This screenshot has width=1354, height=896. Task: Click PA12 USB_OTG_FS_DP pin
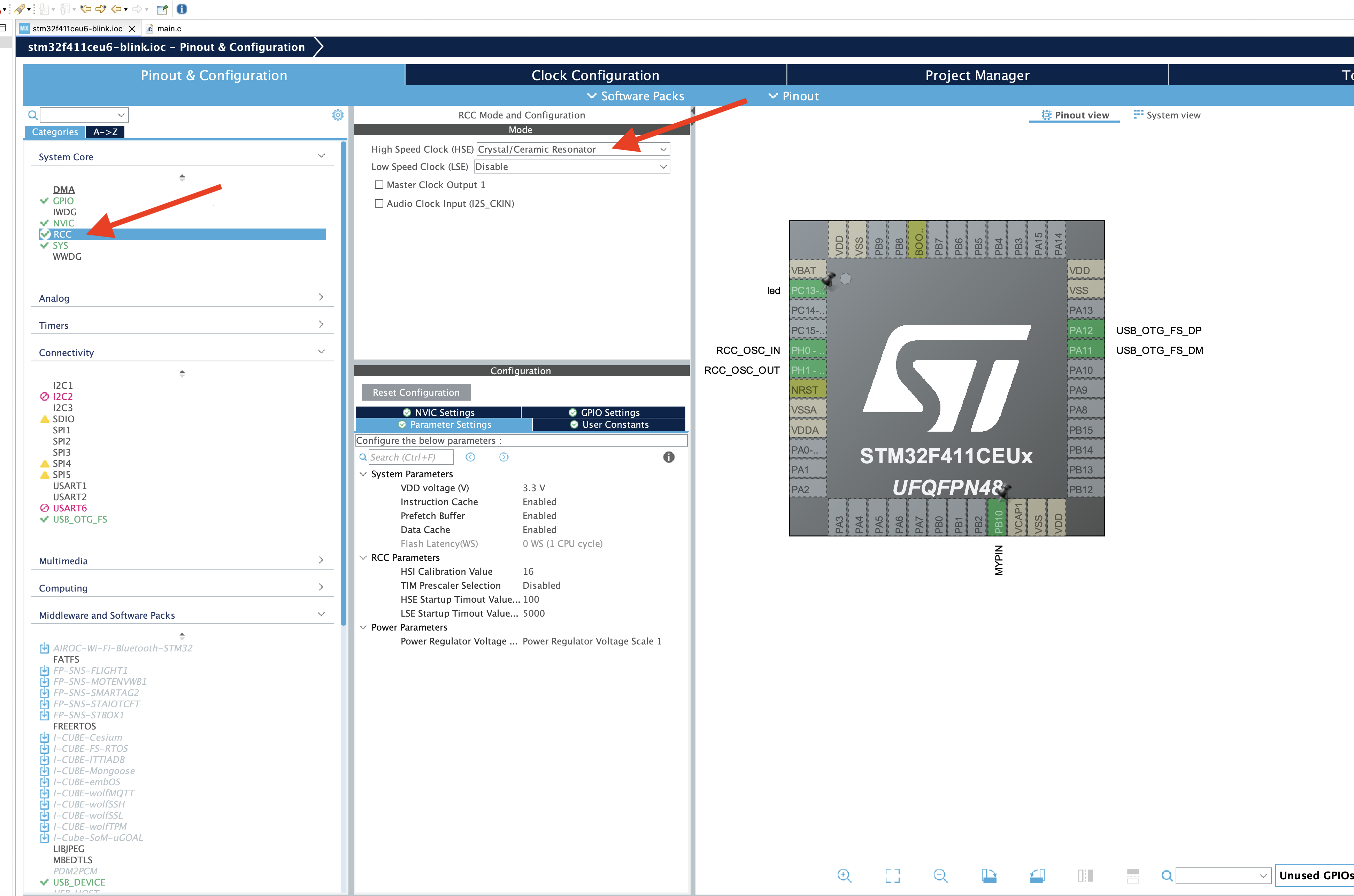click(x=1085, y=330)
